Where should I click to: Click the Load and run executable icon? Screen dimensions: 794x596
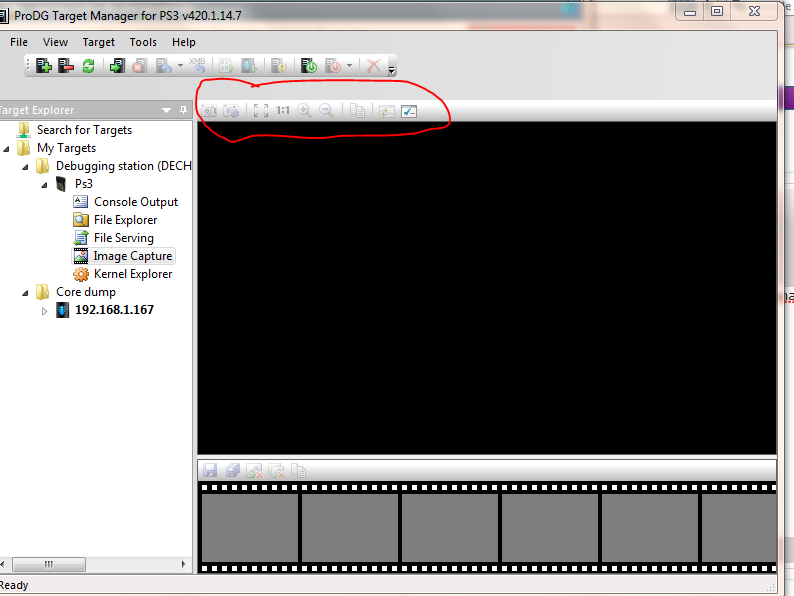[x=226, y=66]
